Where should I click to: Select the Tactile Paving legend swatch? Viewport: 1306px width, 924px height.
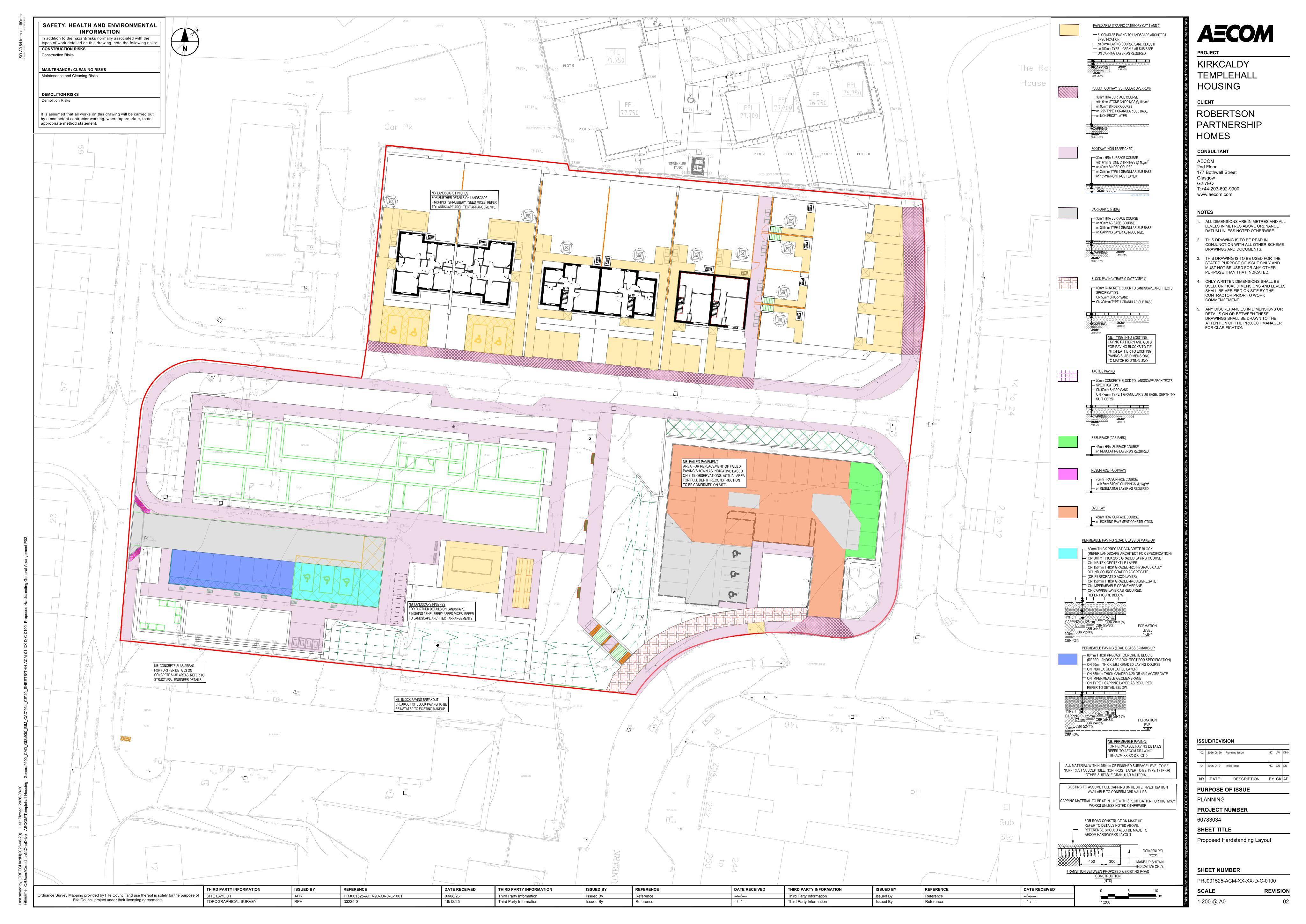(1068, 376)
